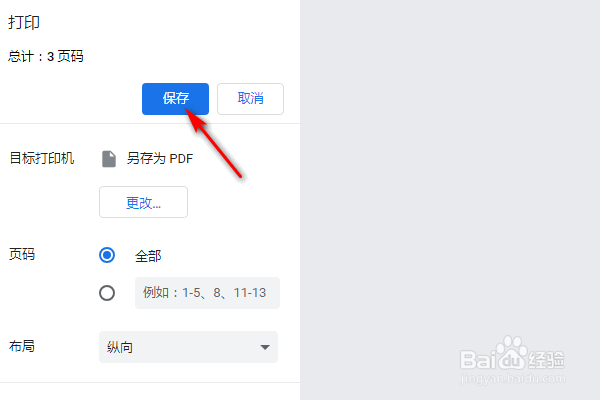This screenshot has width=600, height=400.
Task: Click the 页码 section label
Action: [22, 254]
